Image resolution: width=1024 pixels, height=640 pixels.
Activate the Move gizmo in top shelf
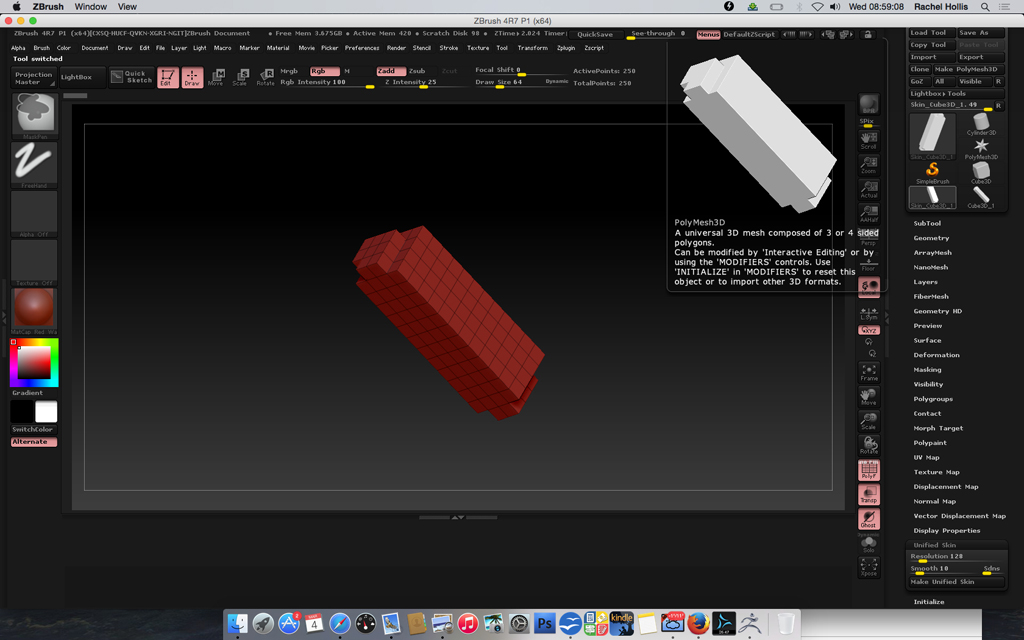point(216,77)
